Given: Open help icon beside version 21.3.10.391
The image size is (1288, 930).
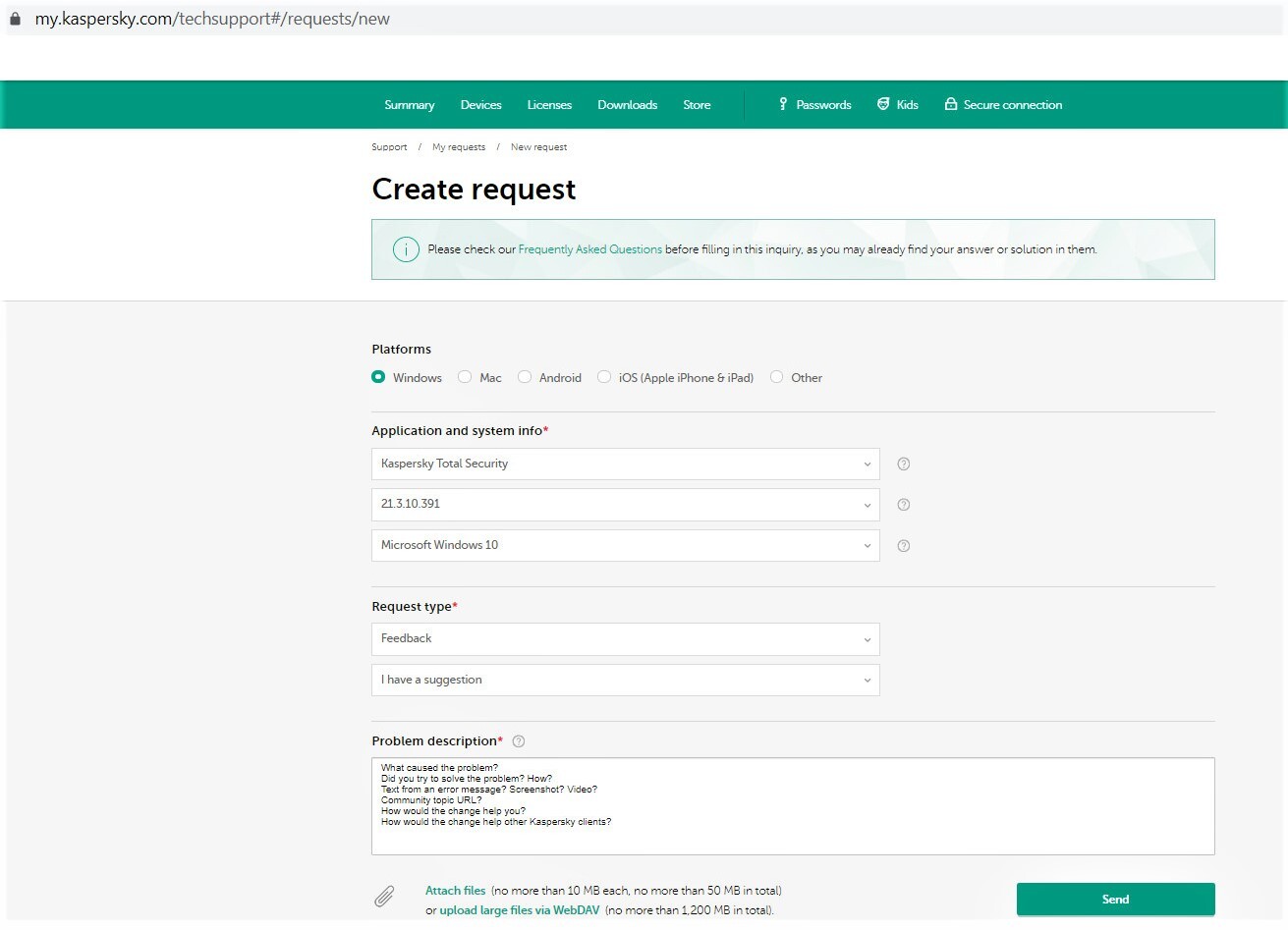Looking at the screenshot, I should 904,505.
